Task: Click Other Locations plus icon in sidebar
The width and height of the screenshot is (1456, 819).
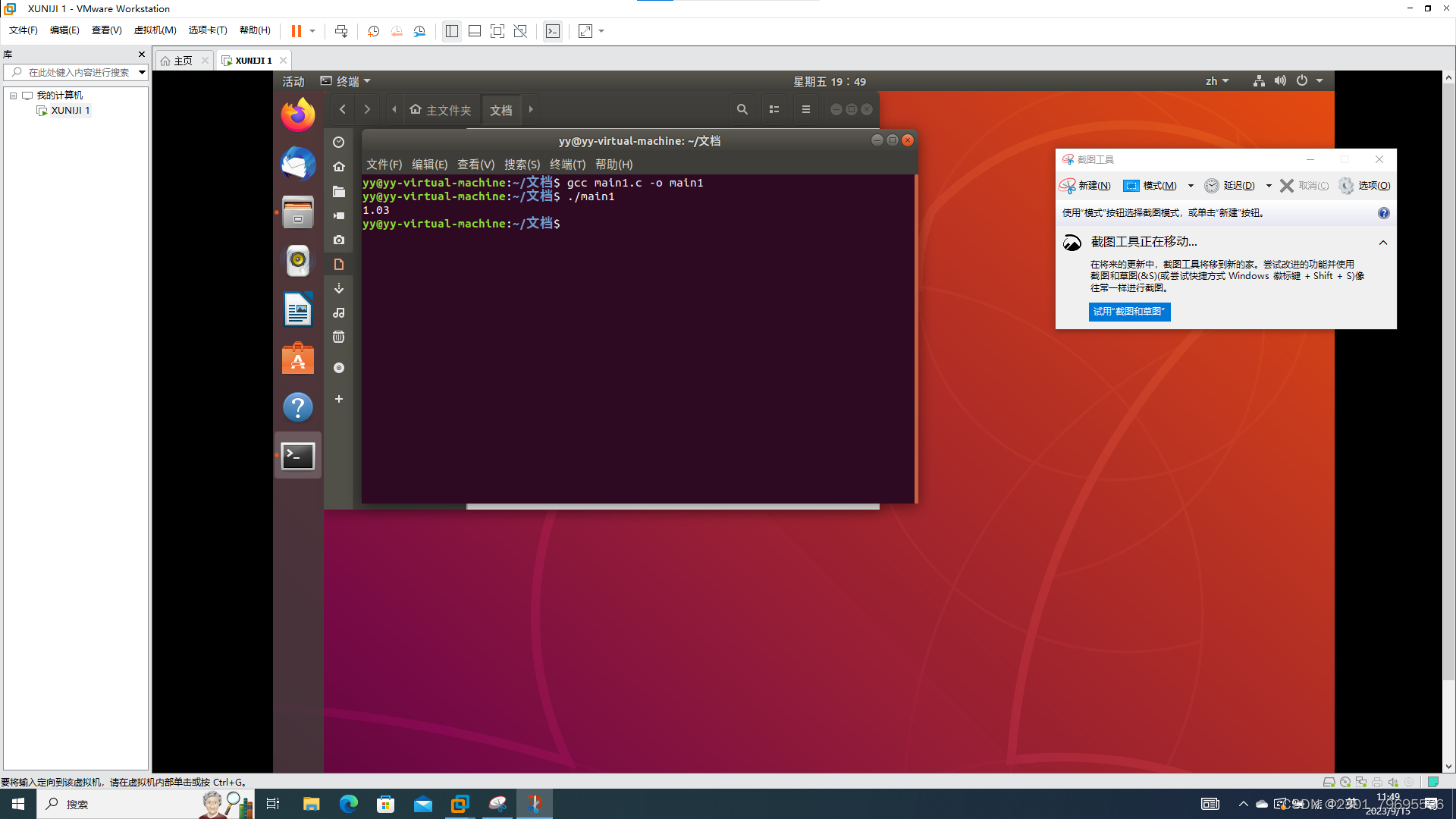Action: [339, 399]
